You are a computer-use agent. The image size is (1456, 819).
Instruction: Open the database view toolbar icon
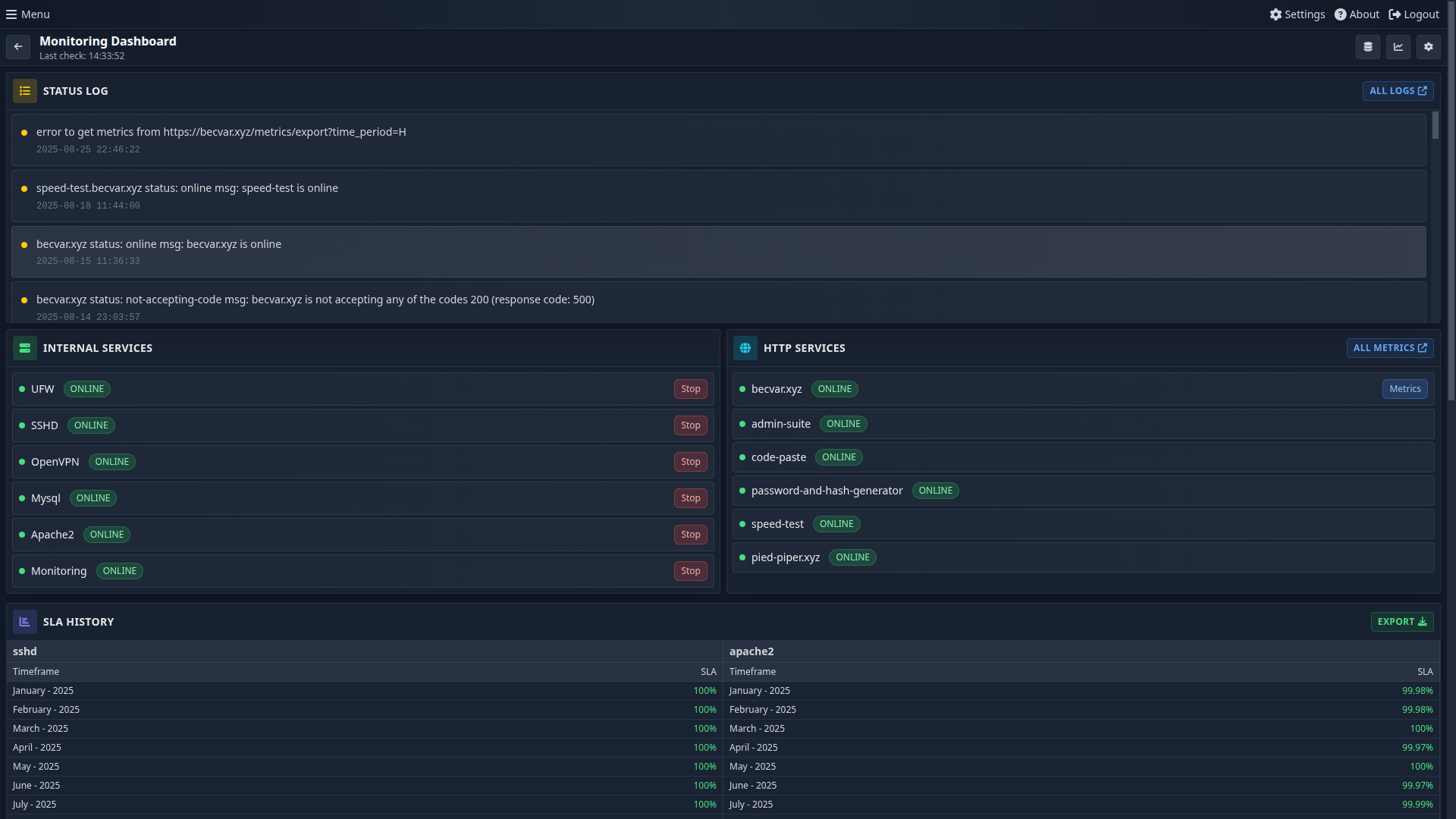1367,46
